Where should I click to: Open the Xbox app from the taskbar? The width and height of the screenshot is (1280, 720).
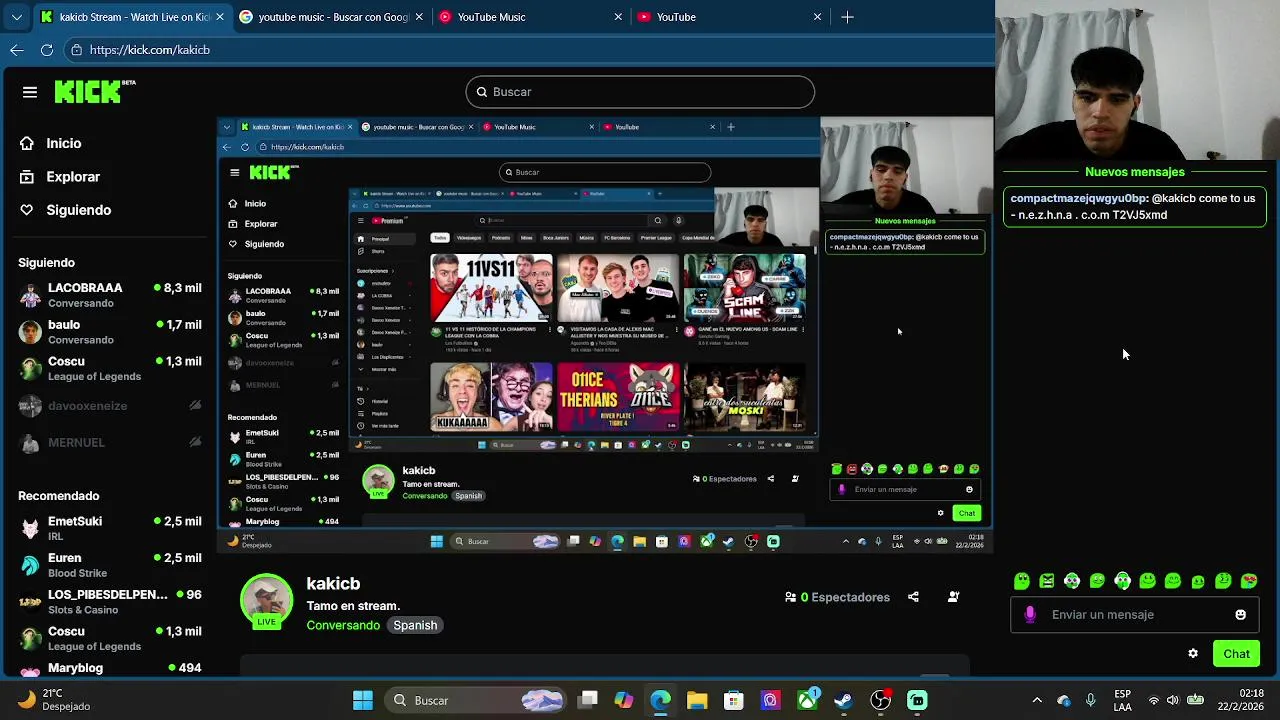point(807,700)
